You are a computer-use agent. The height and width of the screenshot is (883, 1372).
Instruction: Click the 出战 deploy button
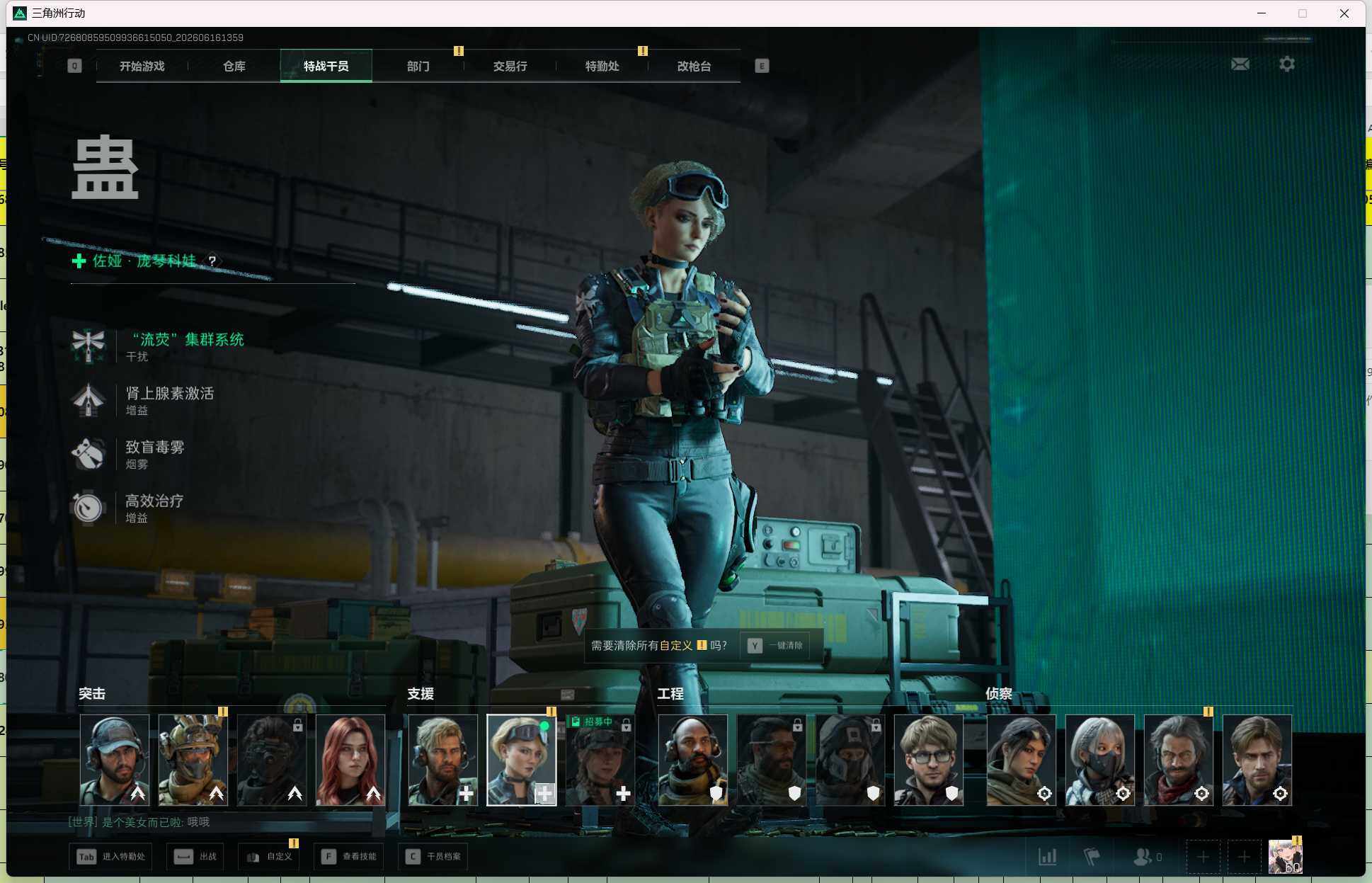coord(196,857)
